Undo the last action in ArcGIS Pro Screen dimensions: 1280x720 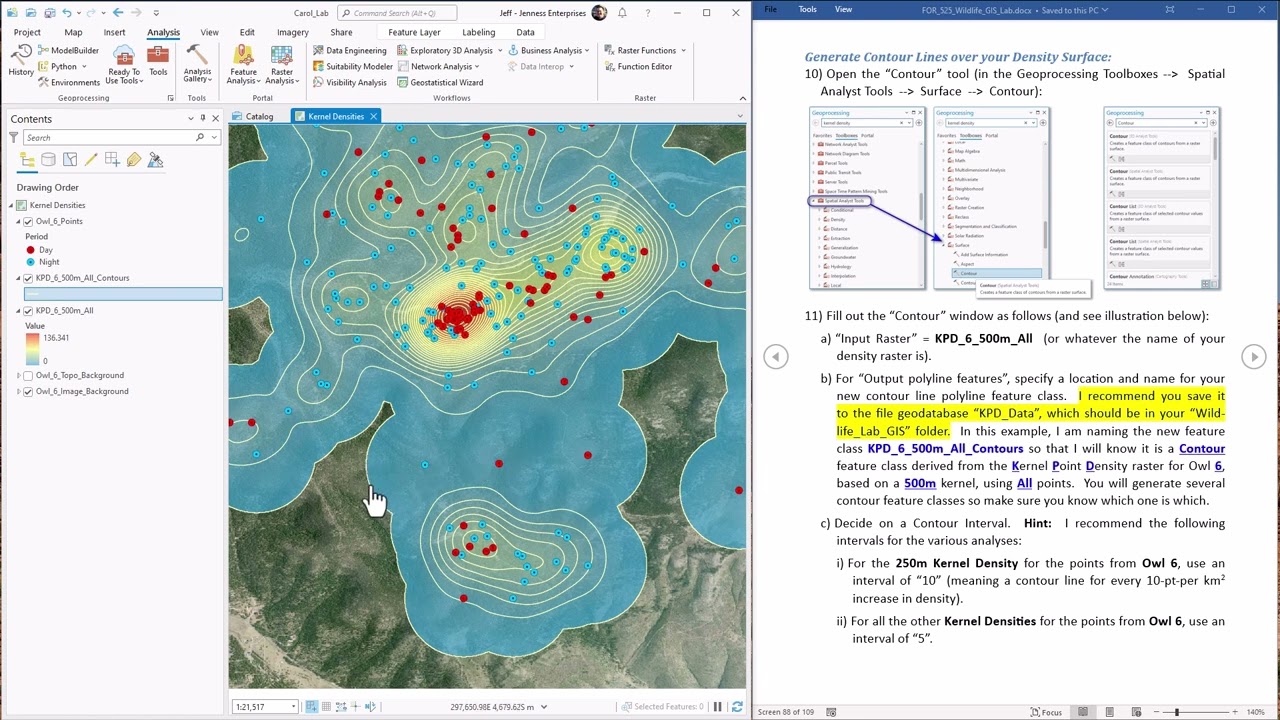(x=67, y=13)
